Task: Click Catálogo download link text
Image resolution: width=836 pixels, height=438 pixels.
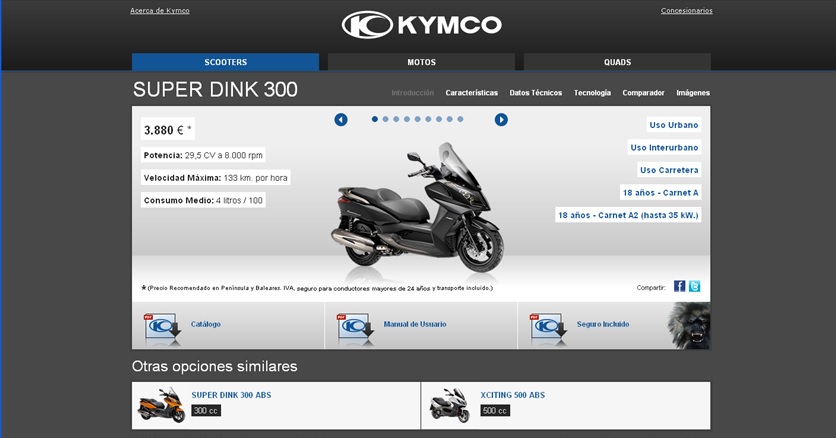Action: pyautogui.click(x=206, y=324)
